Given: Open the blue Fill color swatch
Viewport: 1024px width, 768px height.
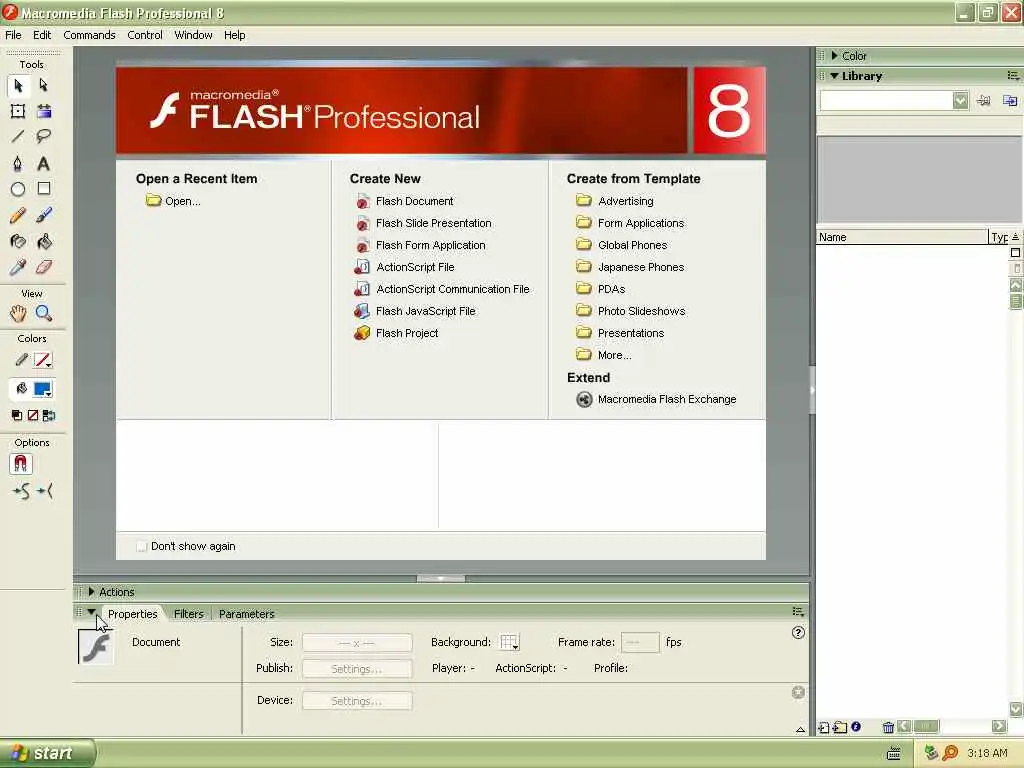Looking at the screenshot, I should (42, 390).
